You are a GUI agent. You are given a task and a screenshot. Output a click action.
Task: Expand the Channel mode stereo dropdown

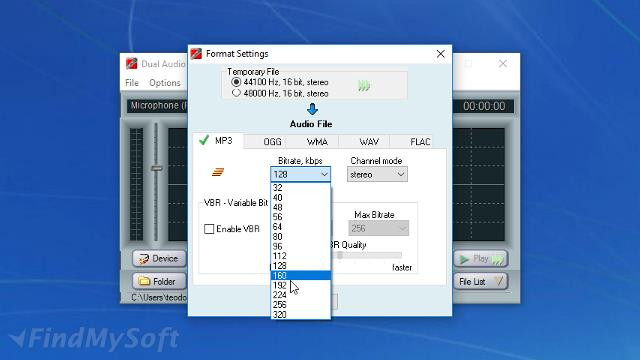(x=377, y=174)
